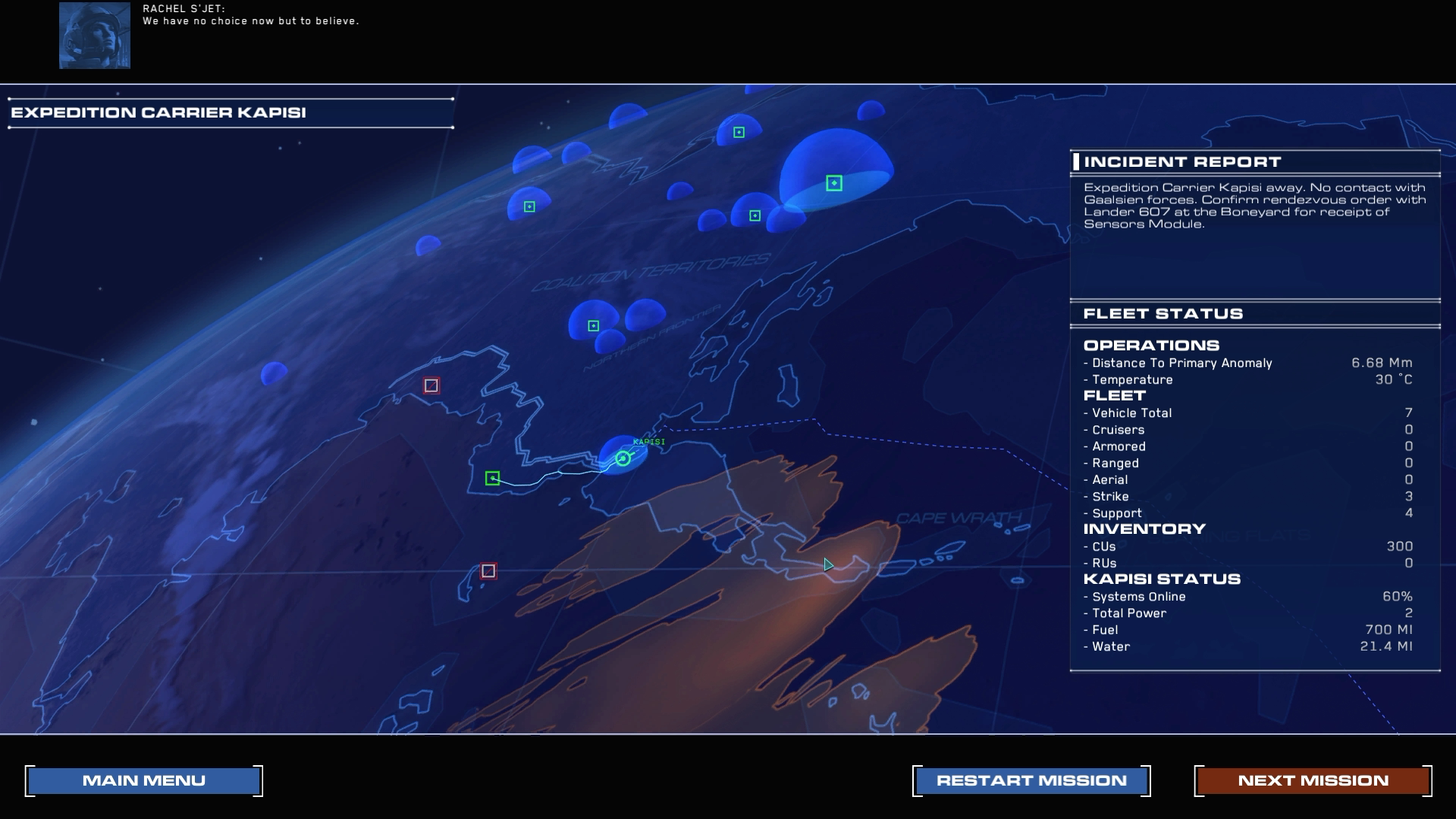Return to Main Menu
The height and width of the screenshot is (819, 1456).
(144, 780)
